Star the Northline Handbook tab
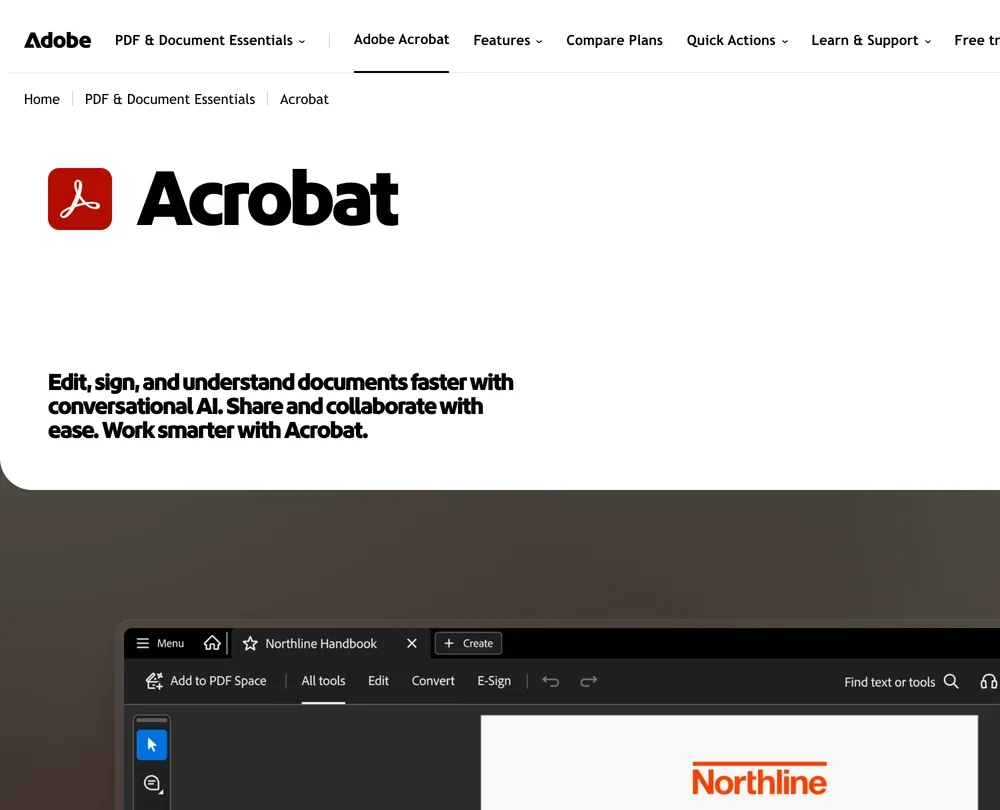The image size is (1000, 810). point(250,644)
